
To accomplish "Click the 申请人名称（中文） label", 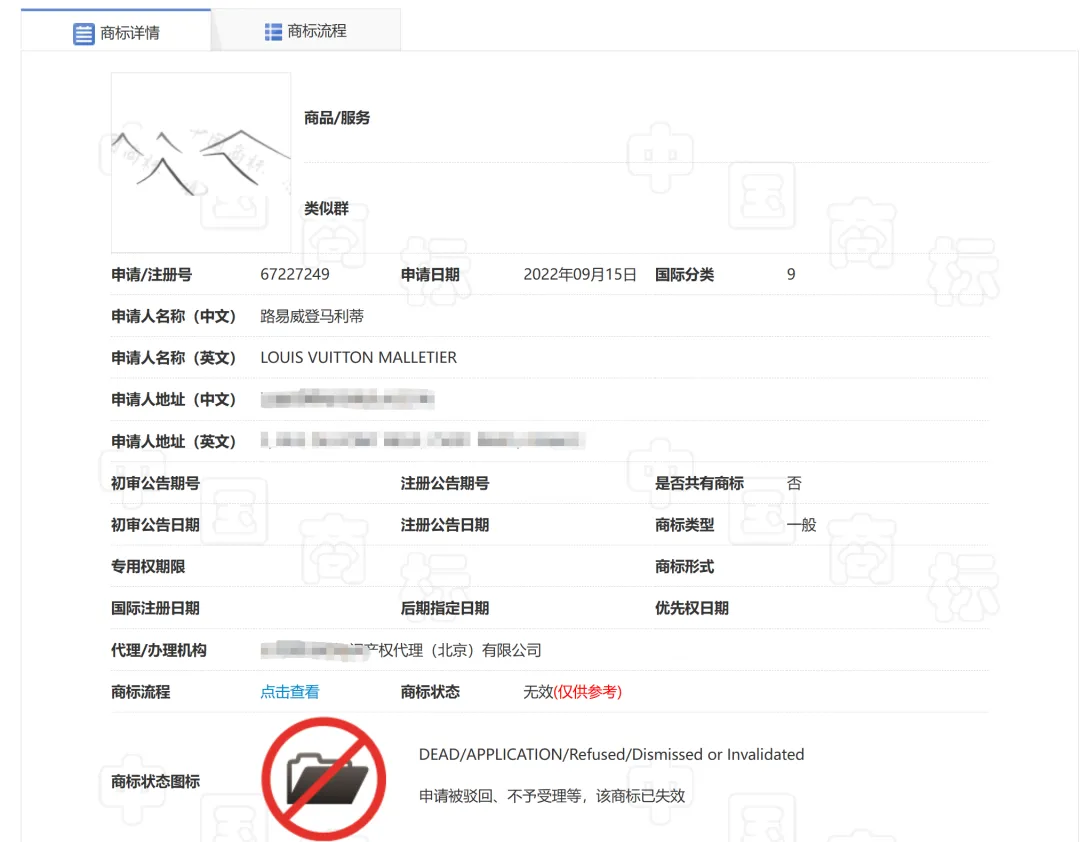I will pyautogui.click(x=174, y=316).
